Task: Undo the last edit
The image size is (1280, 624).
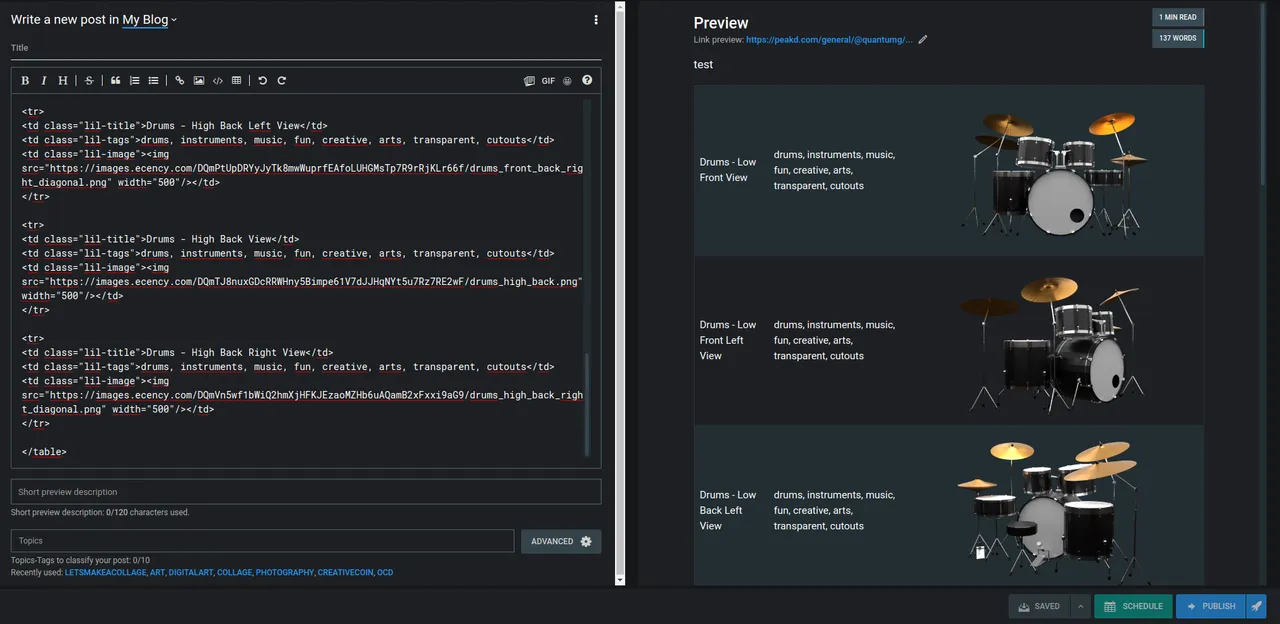Action: 263,81
